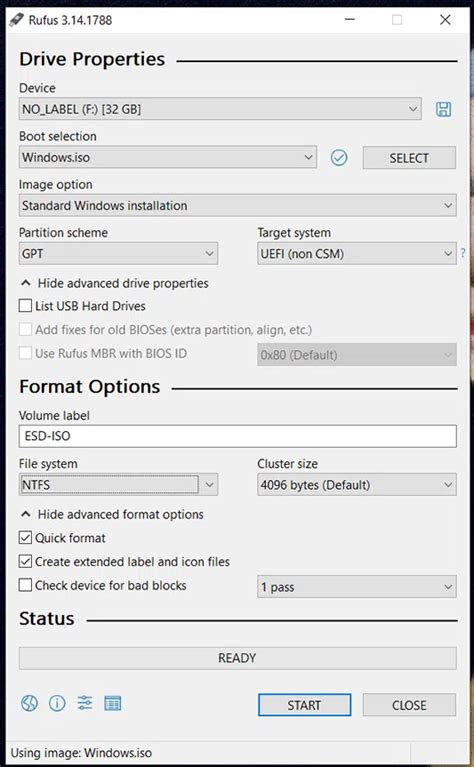Open the Partition scheme GPT dropdown
The height and width of the screenshot is (767, 474).
(118, 253)
